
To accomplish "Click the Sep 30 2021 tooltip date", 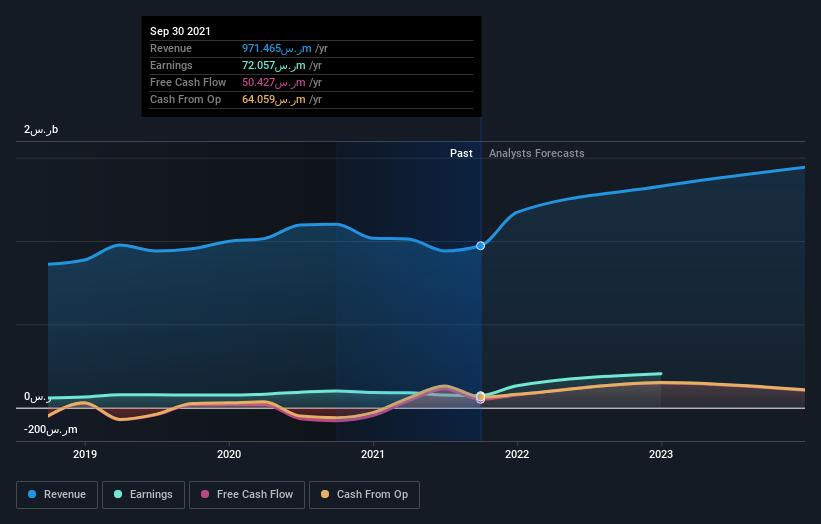I will coord(180,31).
